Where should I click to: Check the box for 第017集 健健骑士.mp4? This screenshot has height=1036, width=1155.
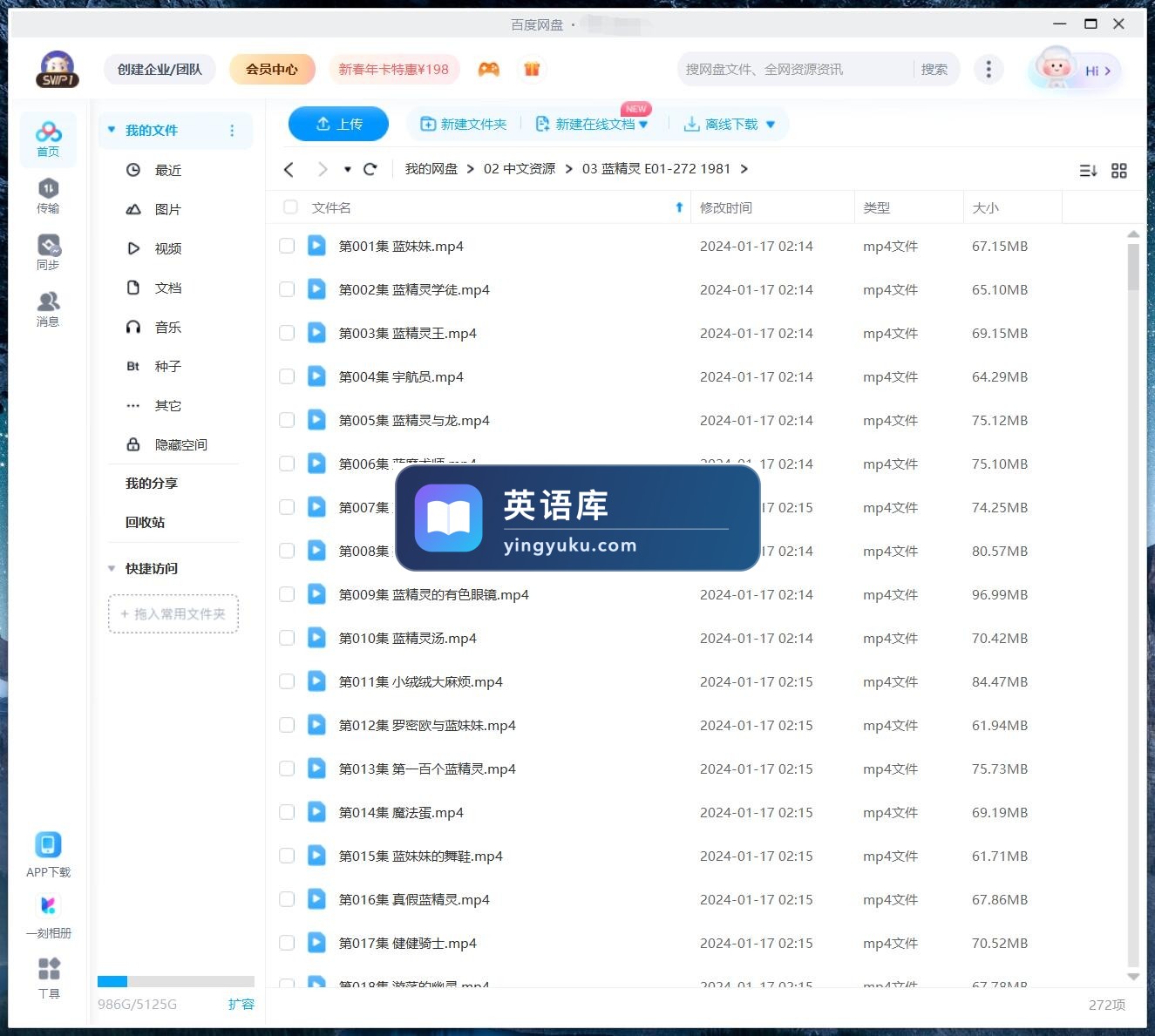click(287, 943)
